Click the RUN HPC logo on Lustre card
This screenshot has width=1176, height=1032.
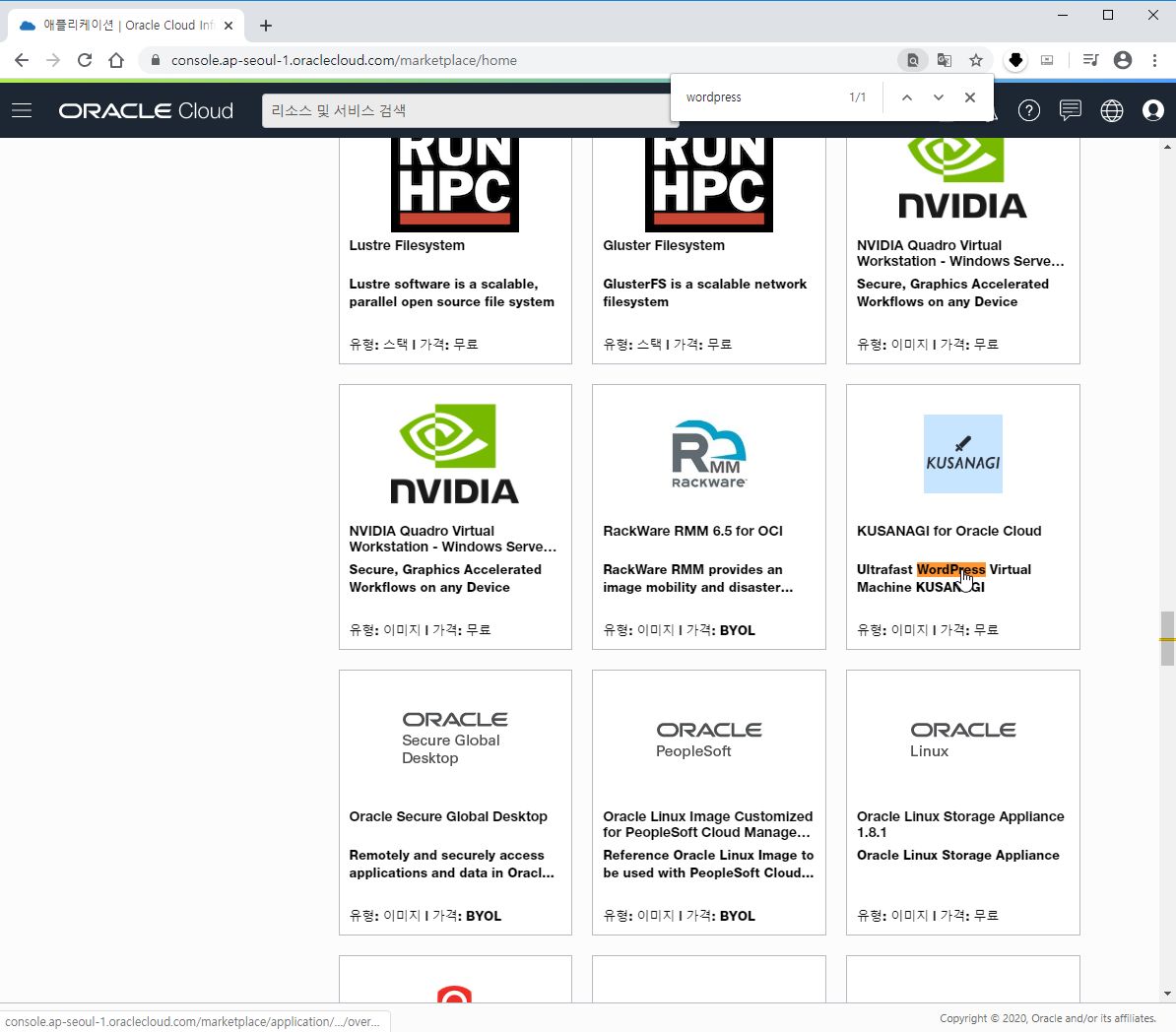click(454, 184)
